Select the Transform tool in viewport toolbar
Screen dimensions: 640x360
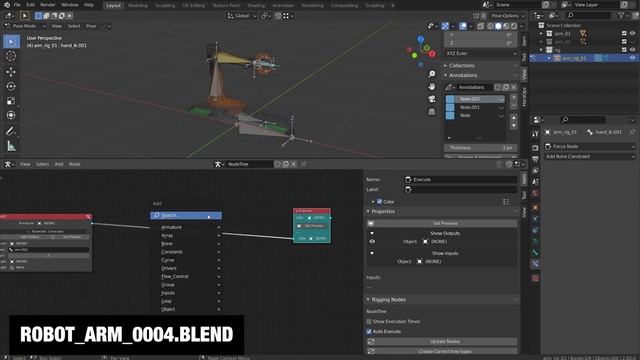(11, 115)
